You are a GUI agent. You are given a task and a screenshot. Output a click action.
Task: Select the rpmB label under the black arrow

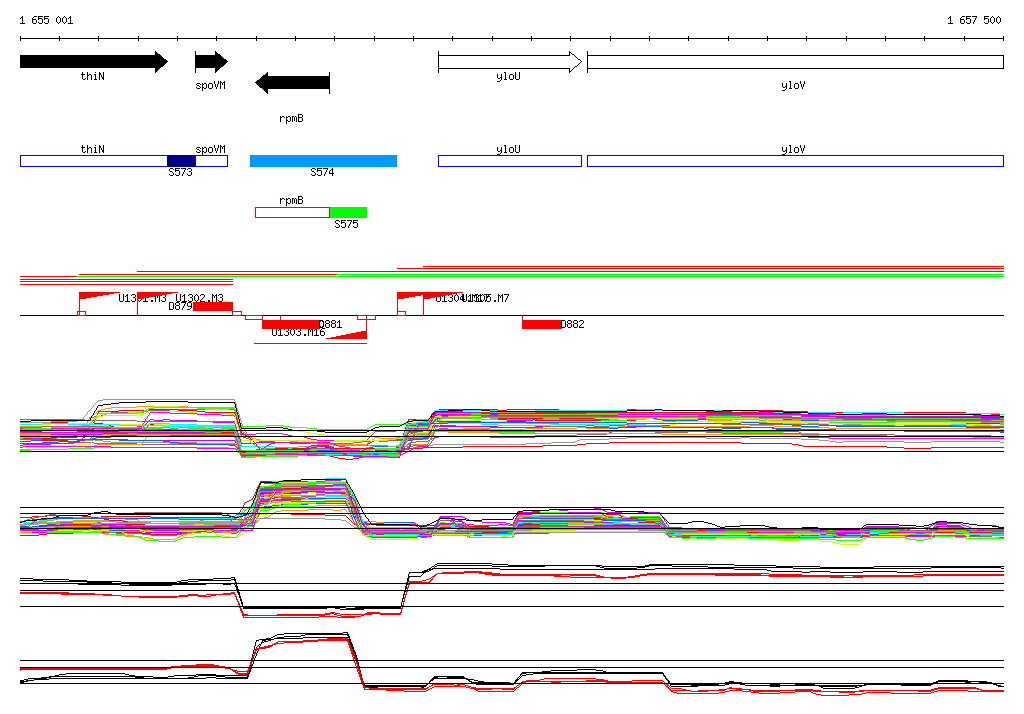291,118
